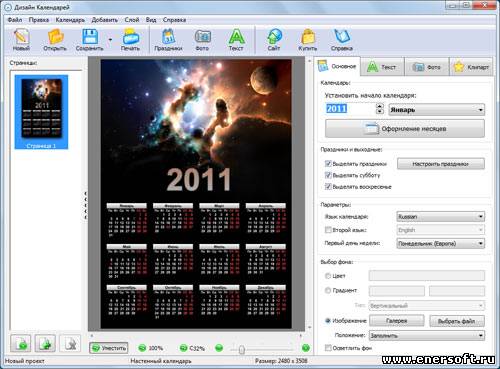Print calendar via the Печать icon
This screenshot has height=369, width=500.
(131, 36)
